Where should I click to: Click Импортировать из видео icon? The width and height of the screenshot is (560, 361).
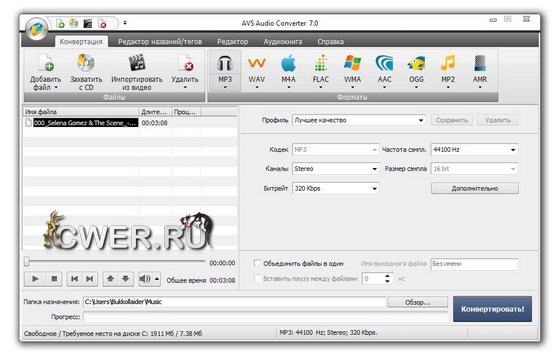(x=137, y=63)
